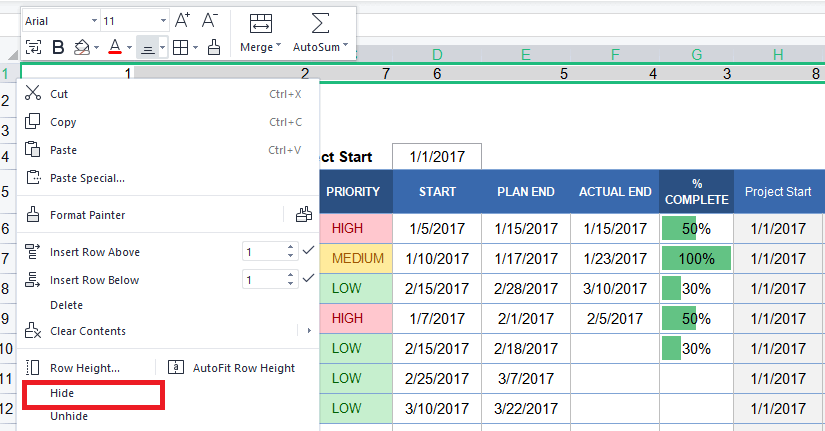Click the increase font size icon
This screenshot has height=431, width=825.
pyautogui.click(x=182, y=20)
